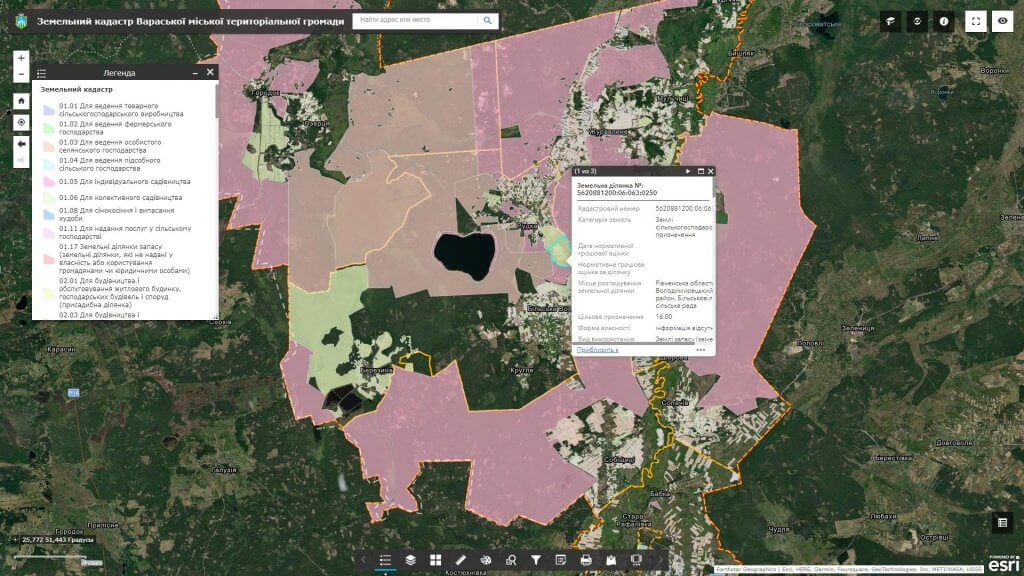Toggle fullscreen map mode

[x=976, y=22]
